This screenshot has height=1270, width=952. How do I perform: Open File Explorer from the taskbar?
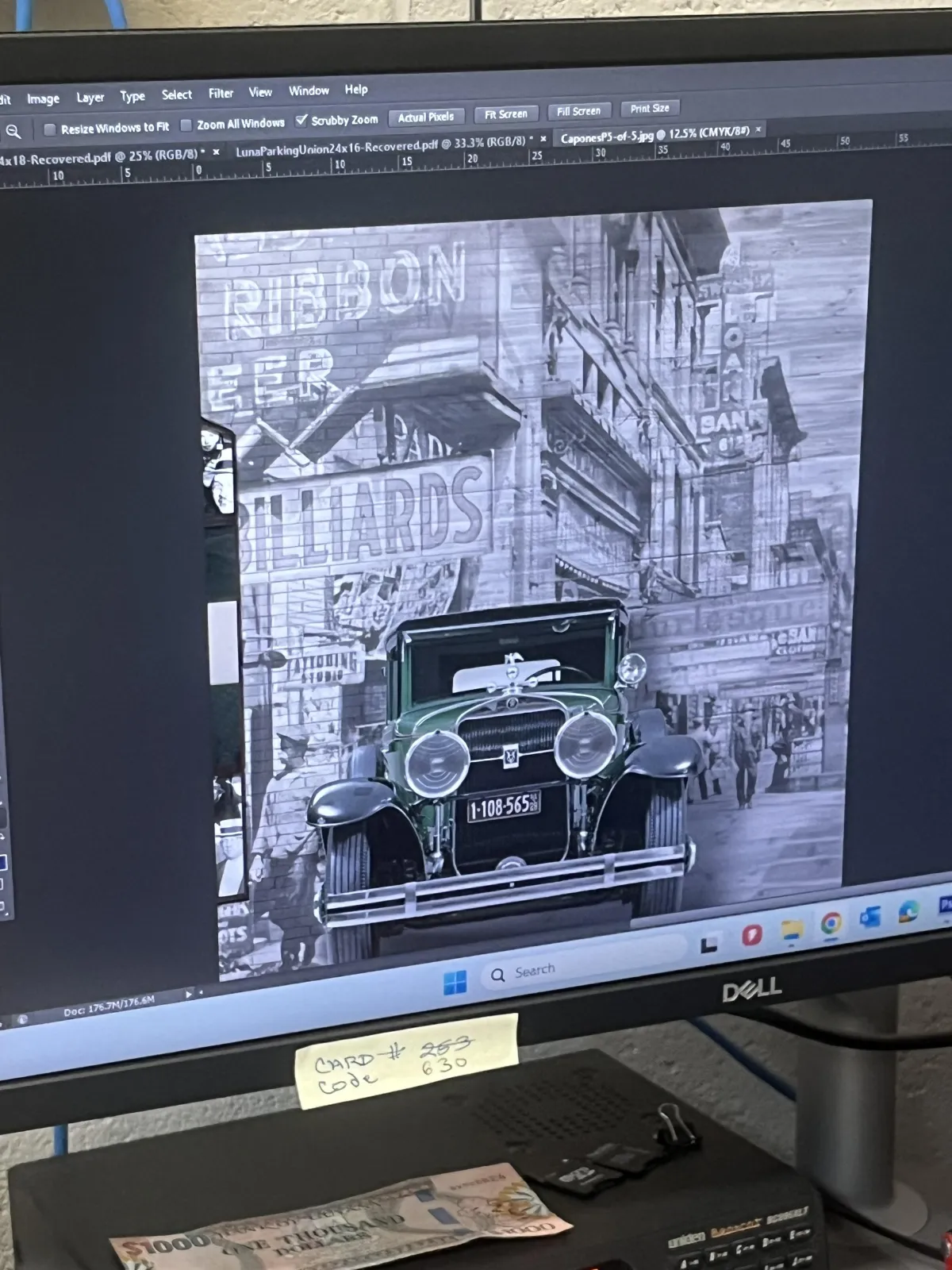[x=791, y=929]
